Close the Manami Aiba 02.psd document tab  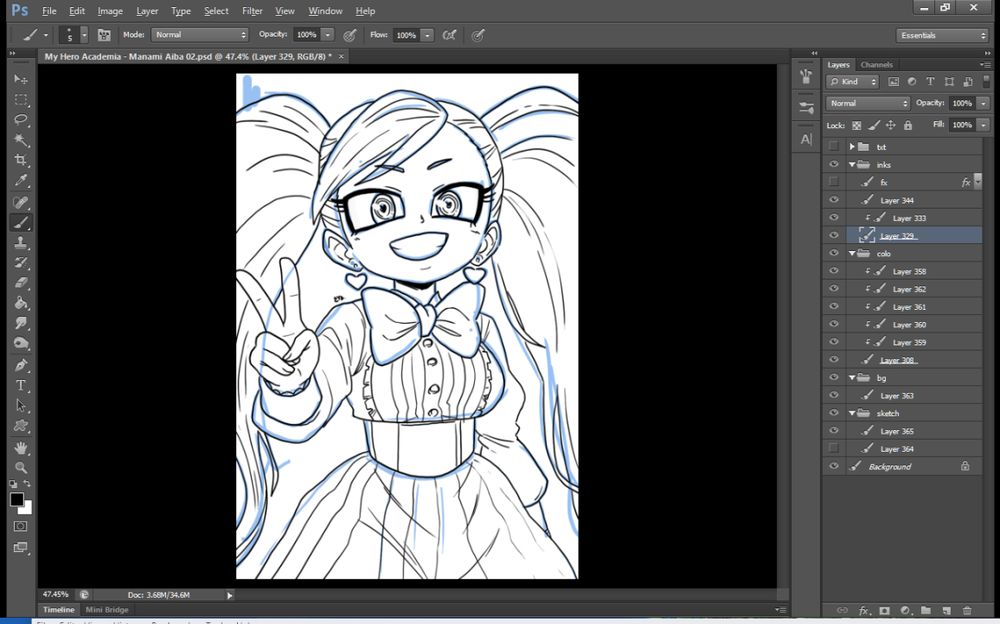pyautogui.click(x=341, y=56)
